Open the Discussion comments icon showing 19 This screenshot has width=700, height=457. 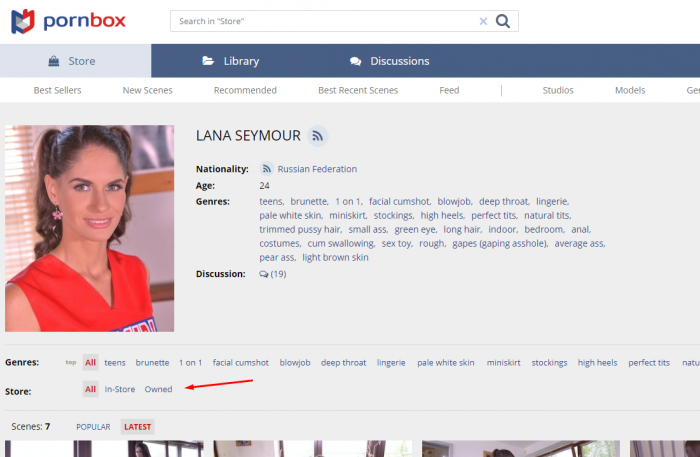click(263, 274)
